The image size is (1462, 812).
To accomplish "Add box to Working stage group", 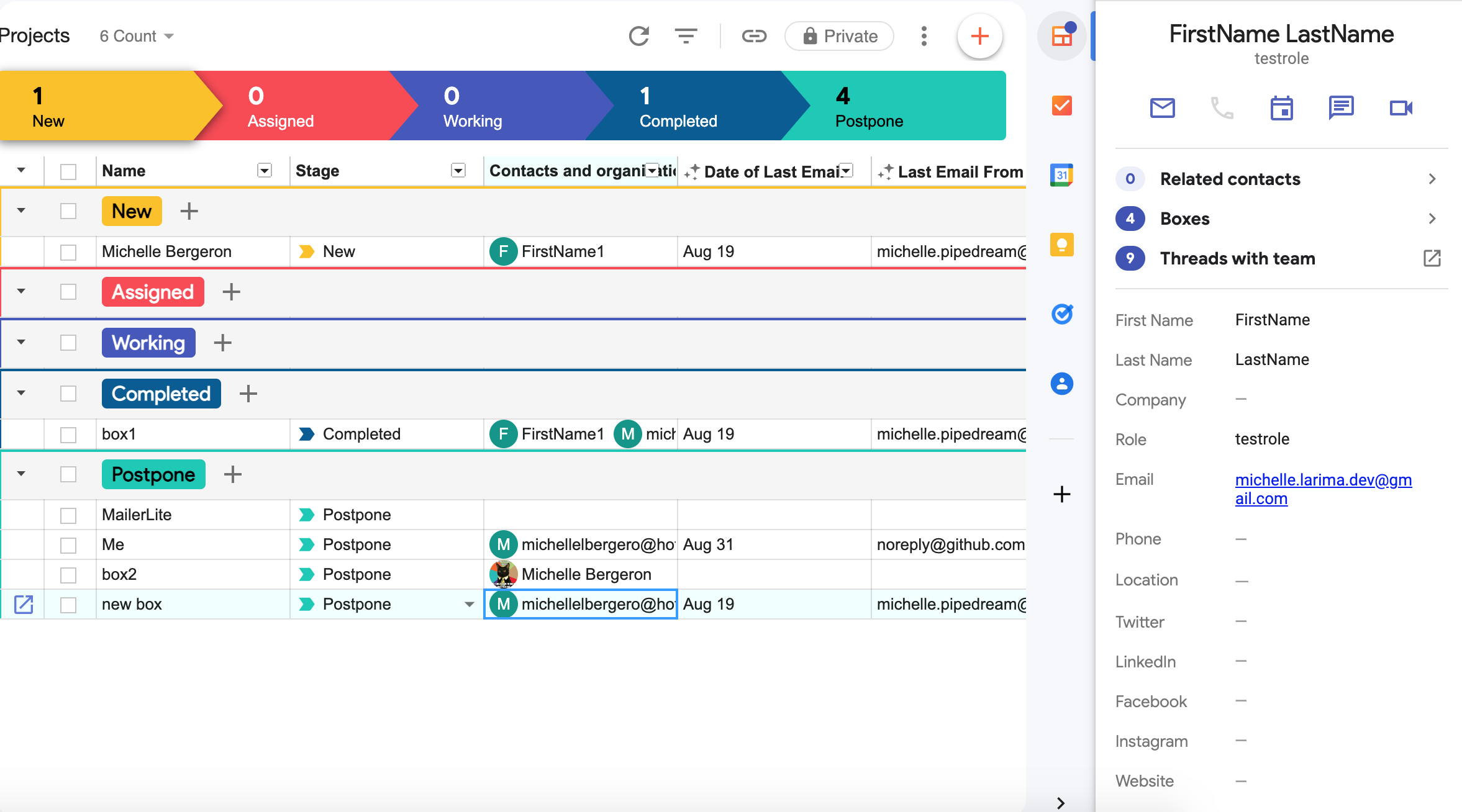I will (x=222, y=343).
